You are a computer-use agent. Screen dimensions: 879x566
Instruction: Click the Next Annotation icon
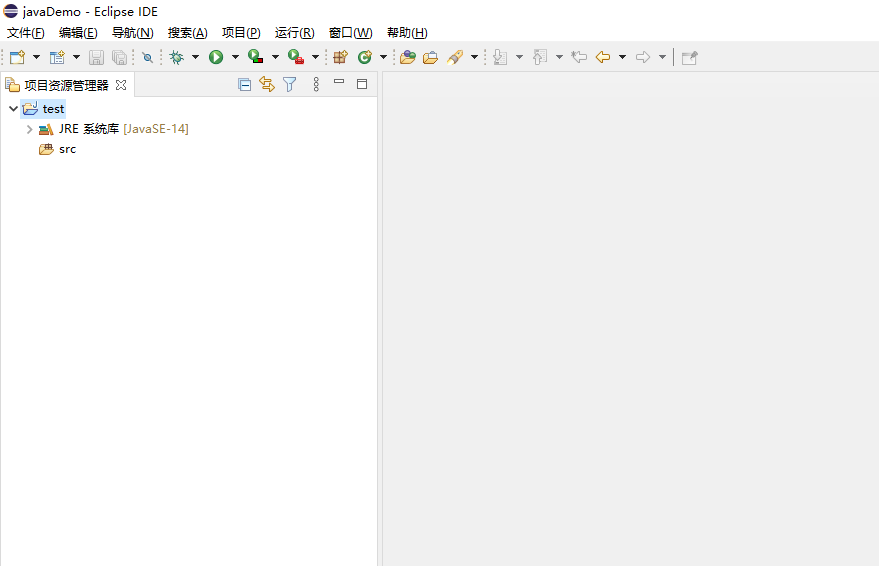pos(500,57)
